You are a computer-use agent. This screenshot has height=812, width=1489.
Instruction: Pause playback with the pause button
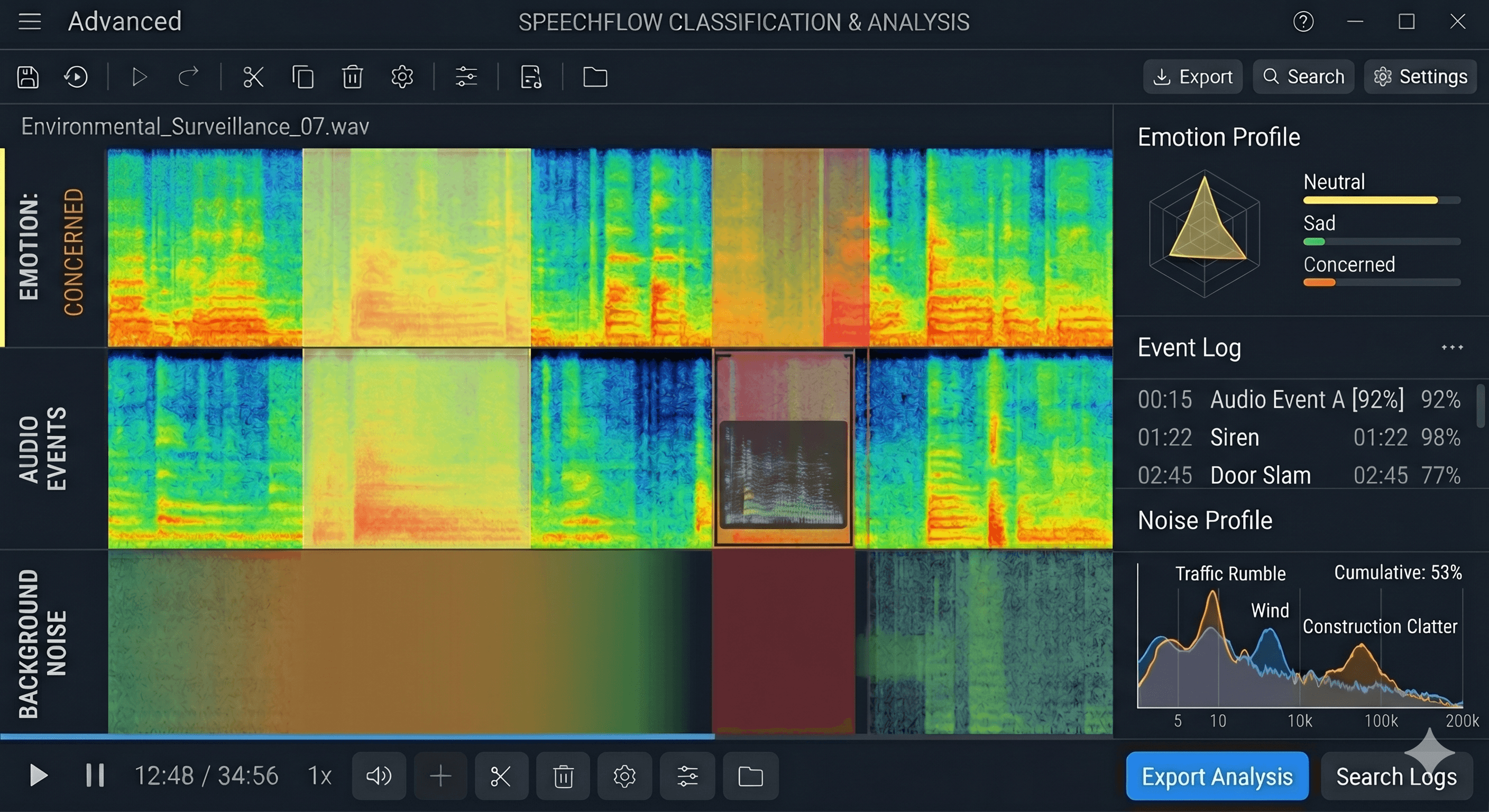tap(95, 776)
